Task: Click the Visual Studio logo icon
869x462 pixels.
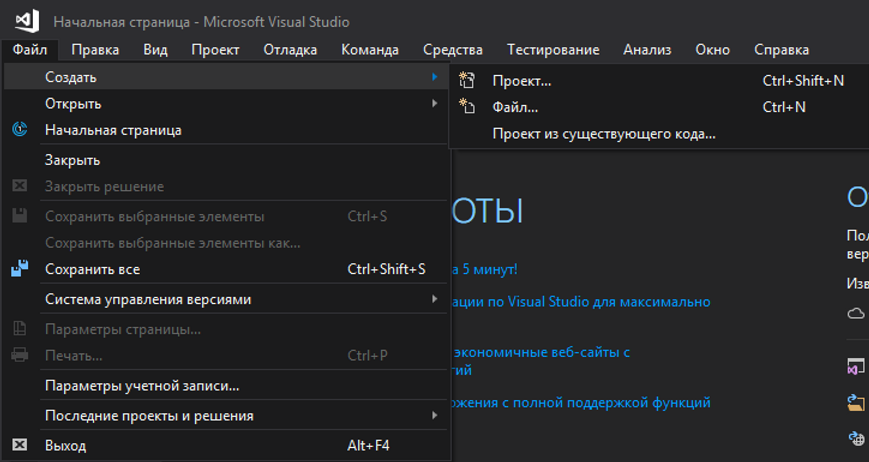Action: pos(27,21)
